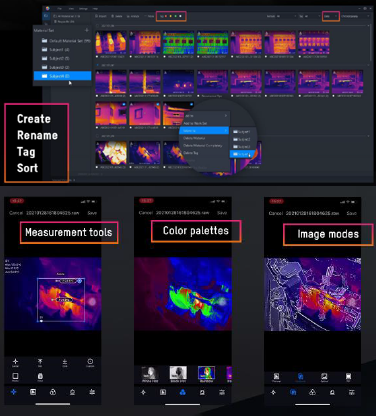Open the Subject1 folder in Material Set list

pos(55,50)
